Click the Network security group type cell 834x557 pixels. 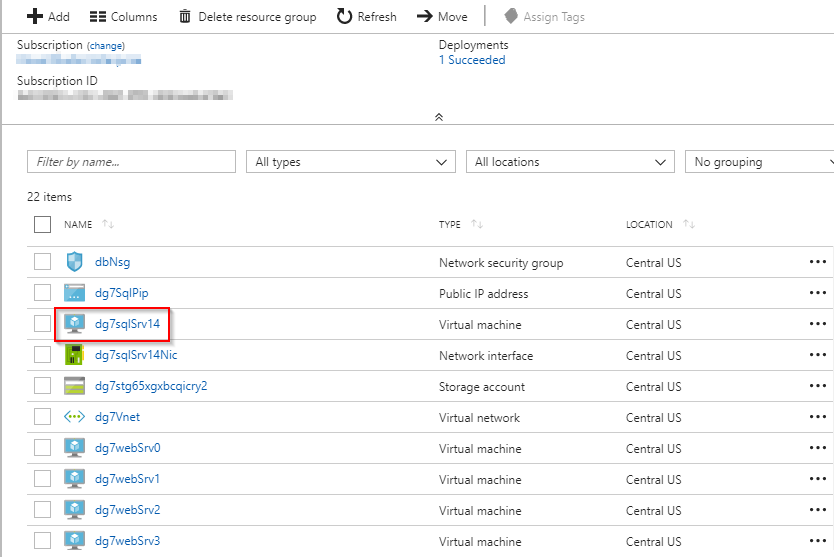pos(501,263)
